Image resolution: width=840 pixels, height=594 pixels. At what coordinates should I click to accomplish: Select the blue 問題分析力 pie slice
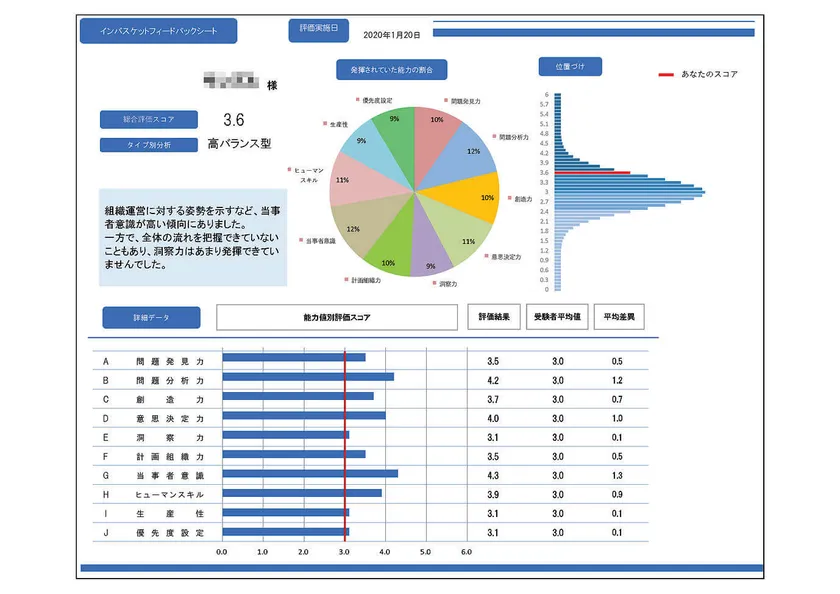coord(463,155)
